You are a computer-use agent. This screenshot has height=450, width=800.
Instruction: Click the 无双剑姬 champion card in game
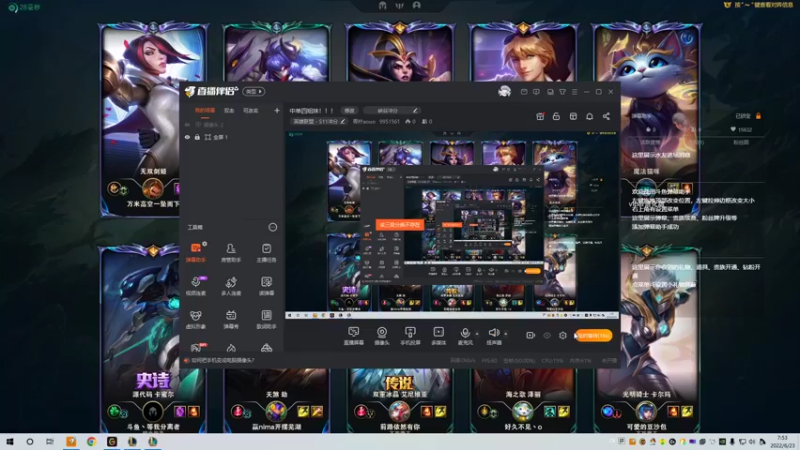point(153,120)
